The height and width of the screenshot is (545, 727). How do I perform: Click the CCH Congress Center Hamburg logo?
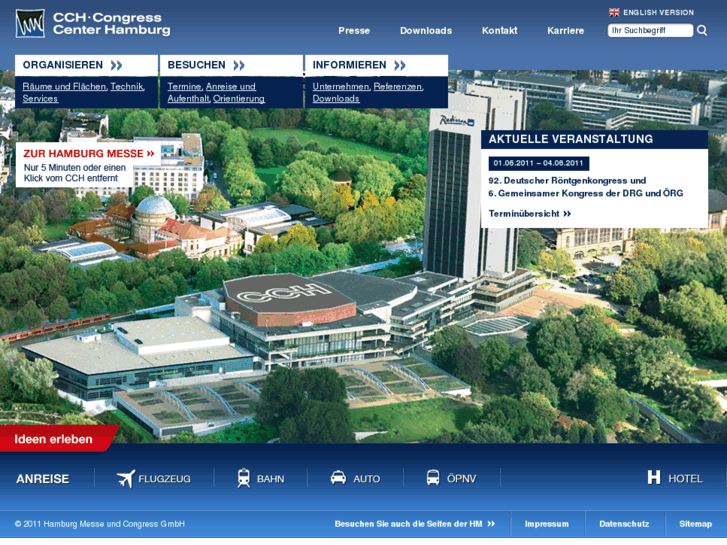point(93,24)
